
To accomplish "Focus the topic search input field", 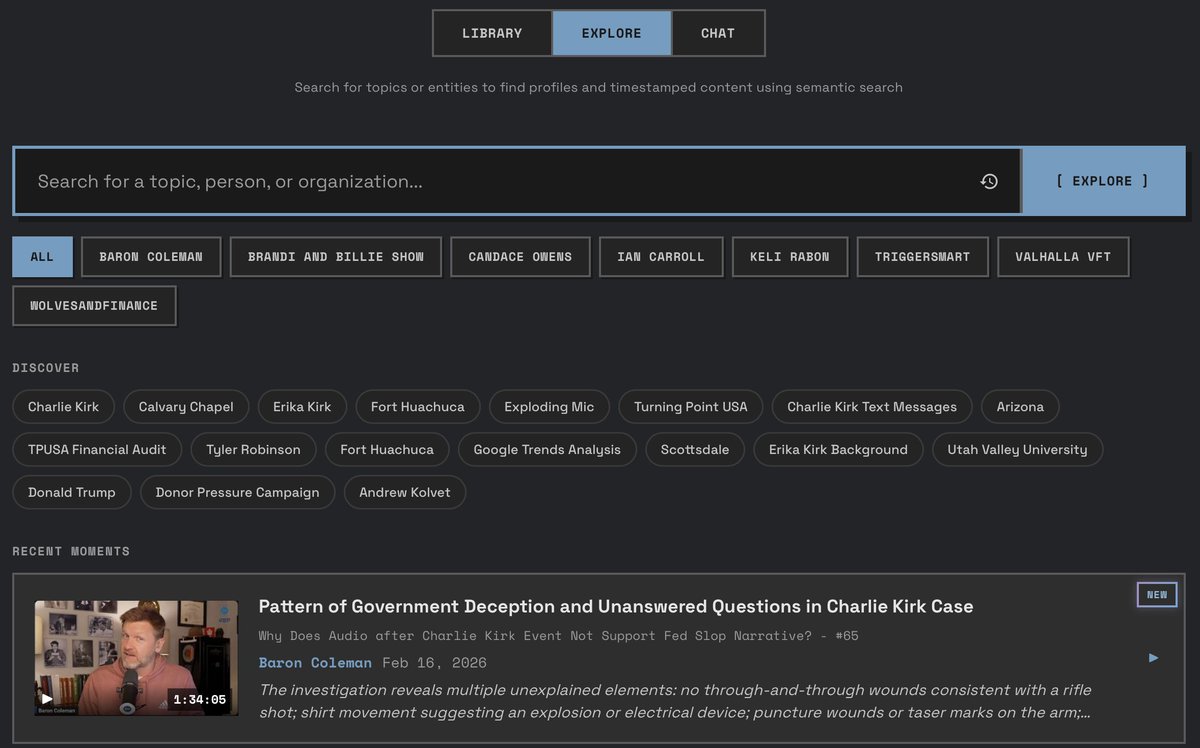I will point(517,181).
